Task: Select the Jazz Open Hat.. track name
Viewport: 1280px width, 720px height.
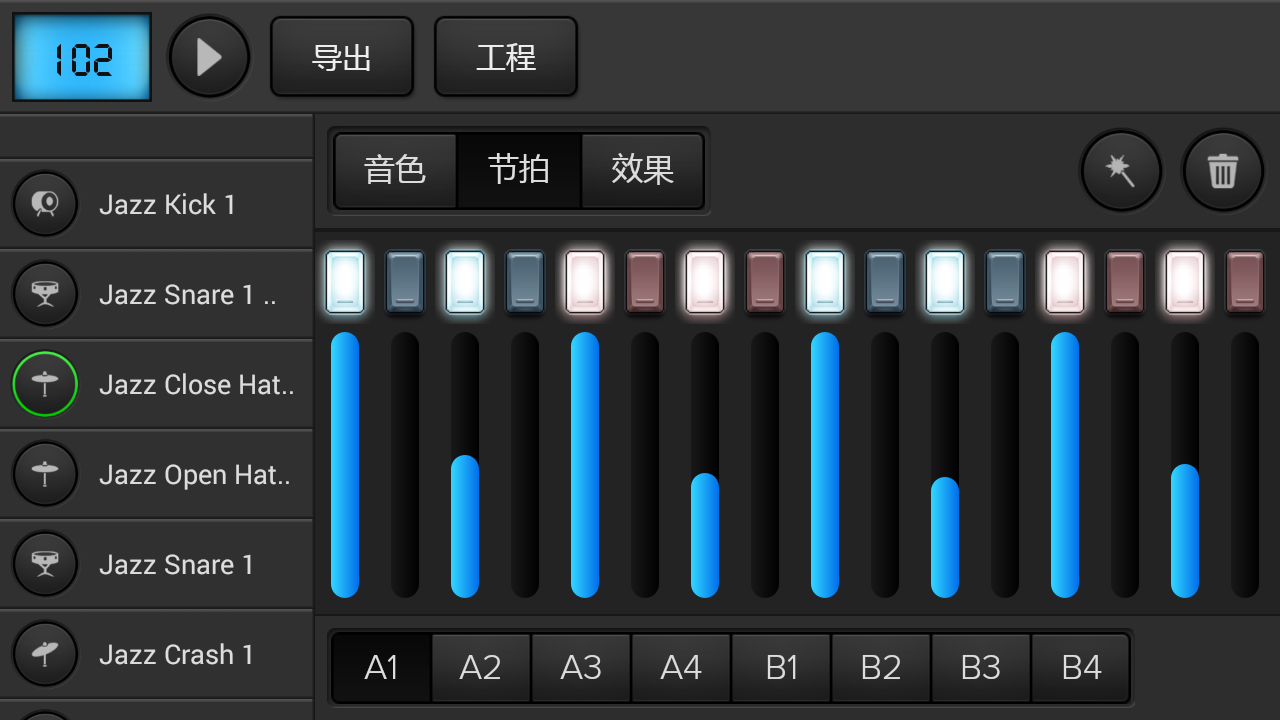Action: [x=195, y=475]
